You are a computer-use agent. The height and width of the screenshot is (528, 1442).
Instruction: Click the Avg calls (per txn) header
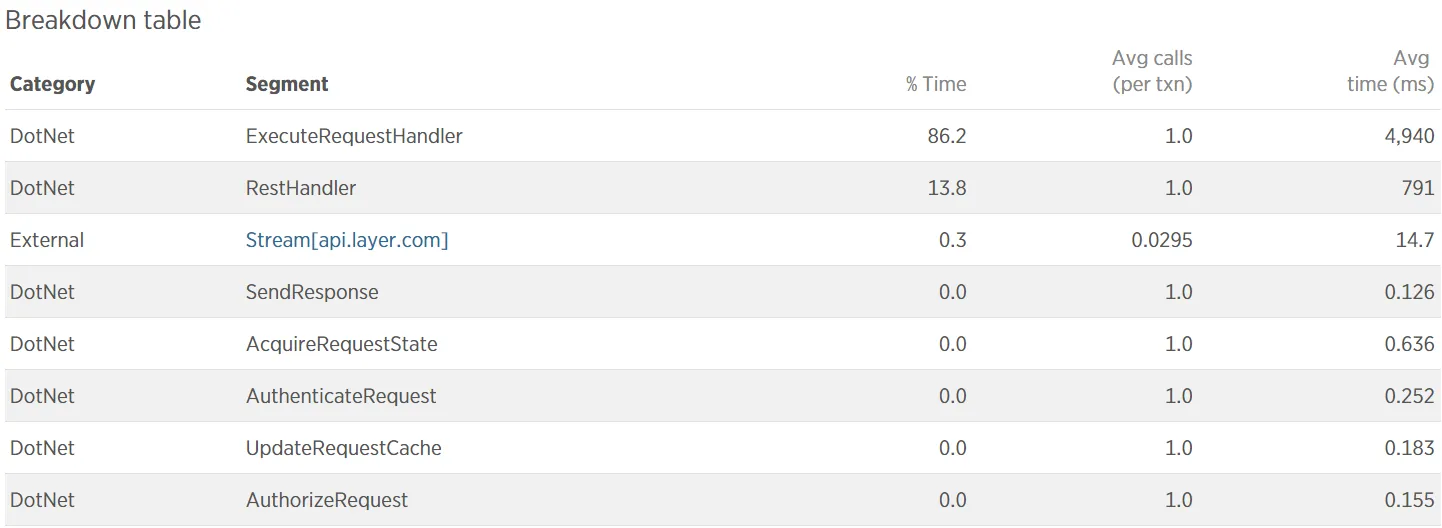click(x=1152, y=71)
